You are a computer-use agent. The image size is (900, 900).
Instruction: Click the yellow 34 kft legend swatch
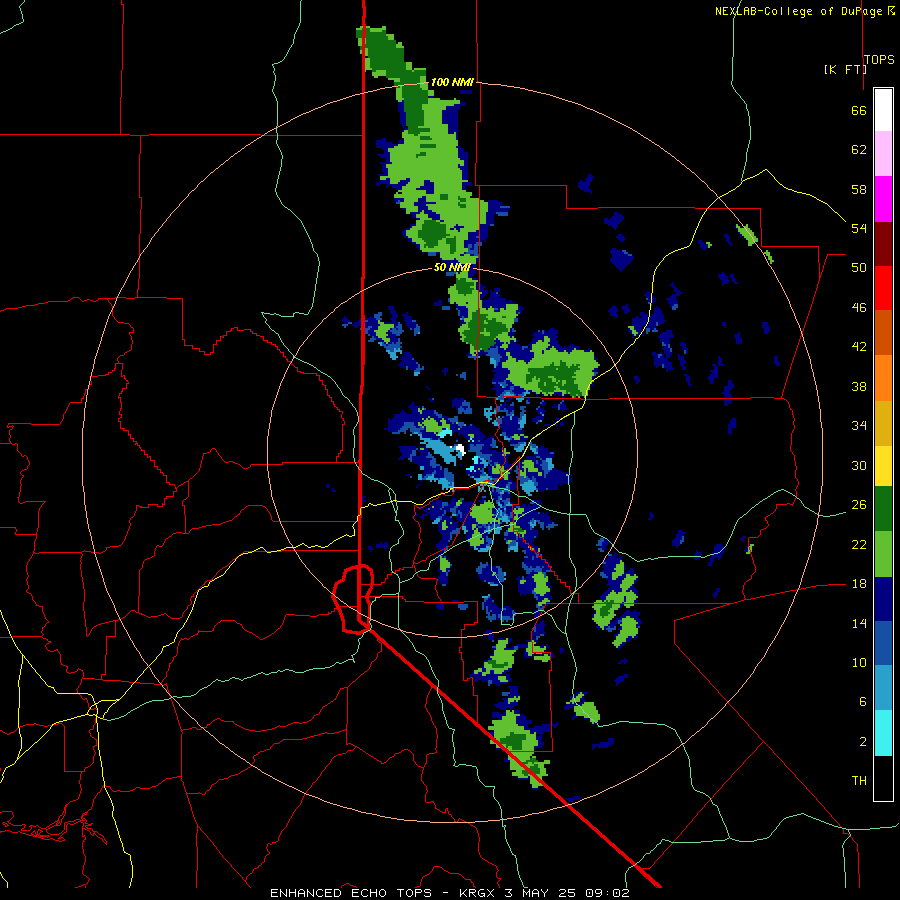point(883,466)
